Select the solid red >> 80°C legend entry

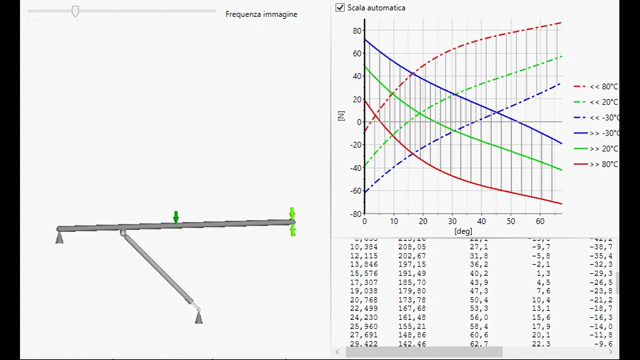coord(596,164)
